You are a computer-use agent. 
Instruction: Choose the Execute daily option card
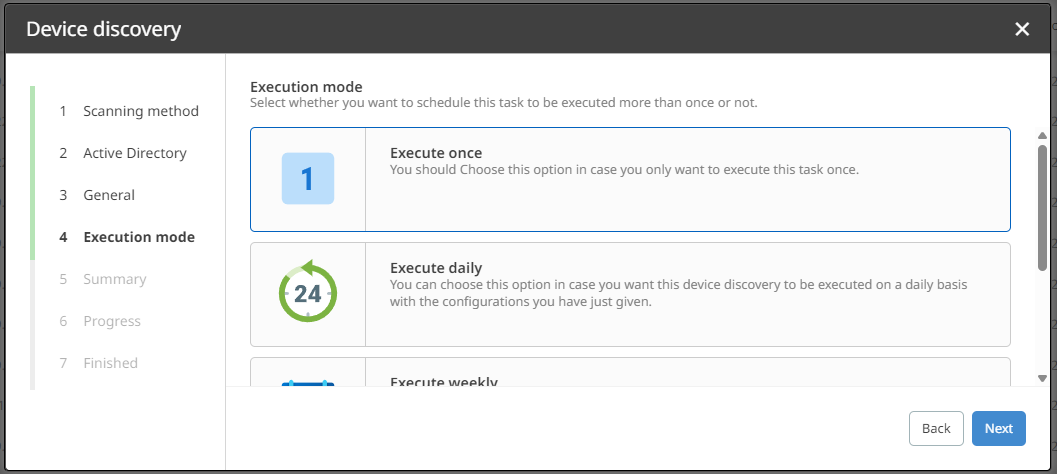pos(630,293)
